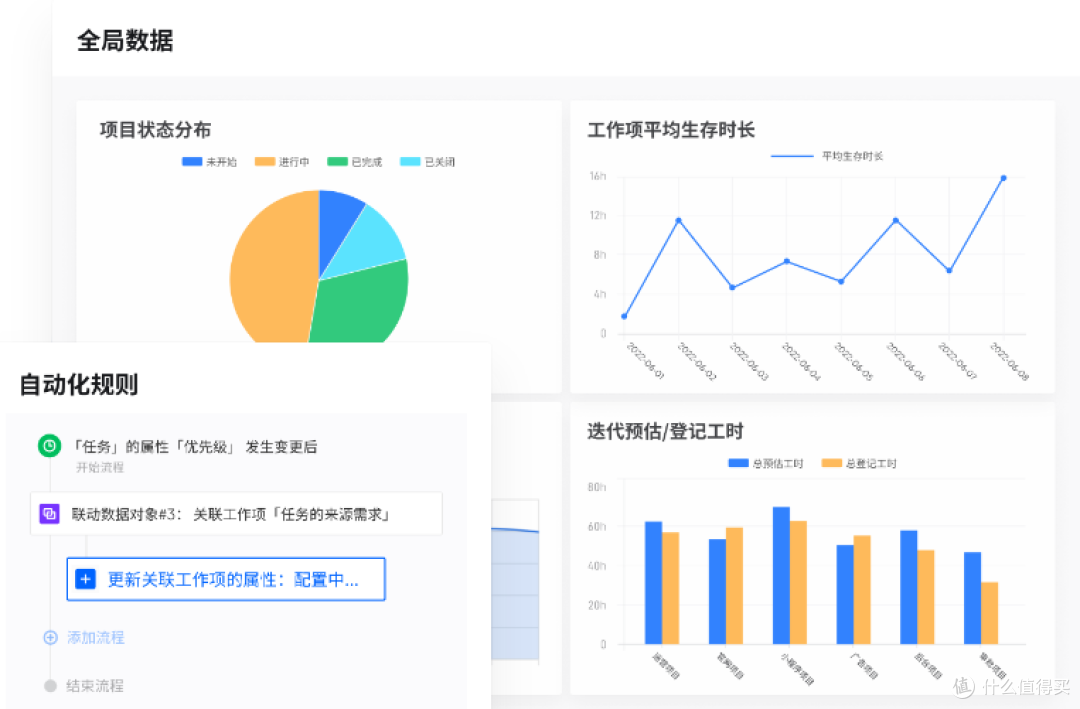Screen dimensions: 1080x709
Task: Toggle the 已完成 legend item
Action: click(x=354, y=162)
